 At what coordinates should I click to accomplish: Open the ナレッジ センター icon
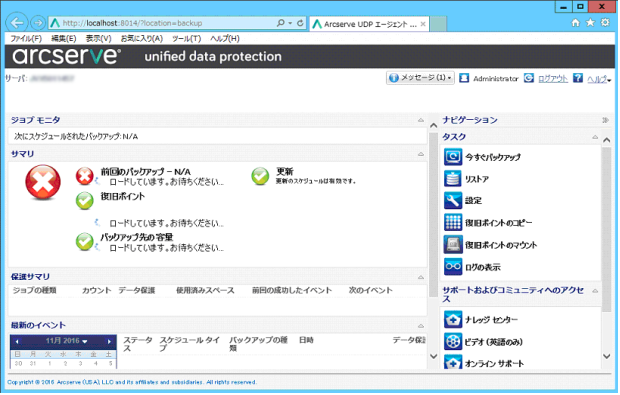[452, 319]
